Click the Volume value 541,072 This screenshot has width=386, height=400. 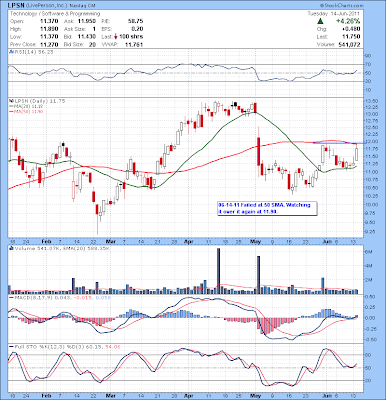click(x=348, y=44)
